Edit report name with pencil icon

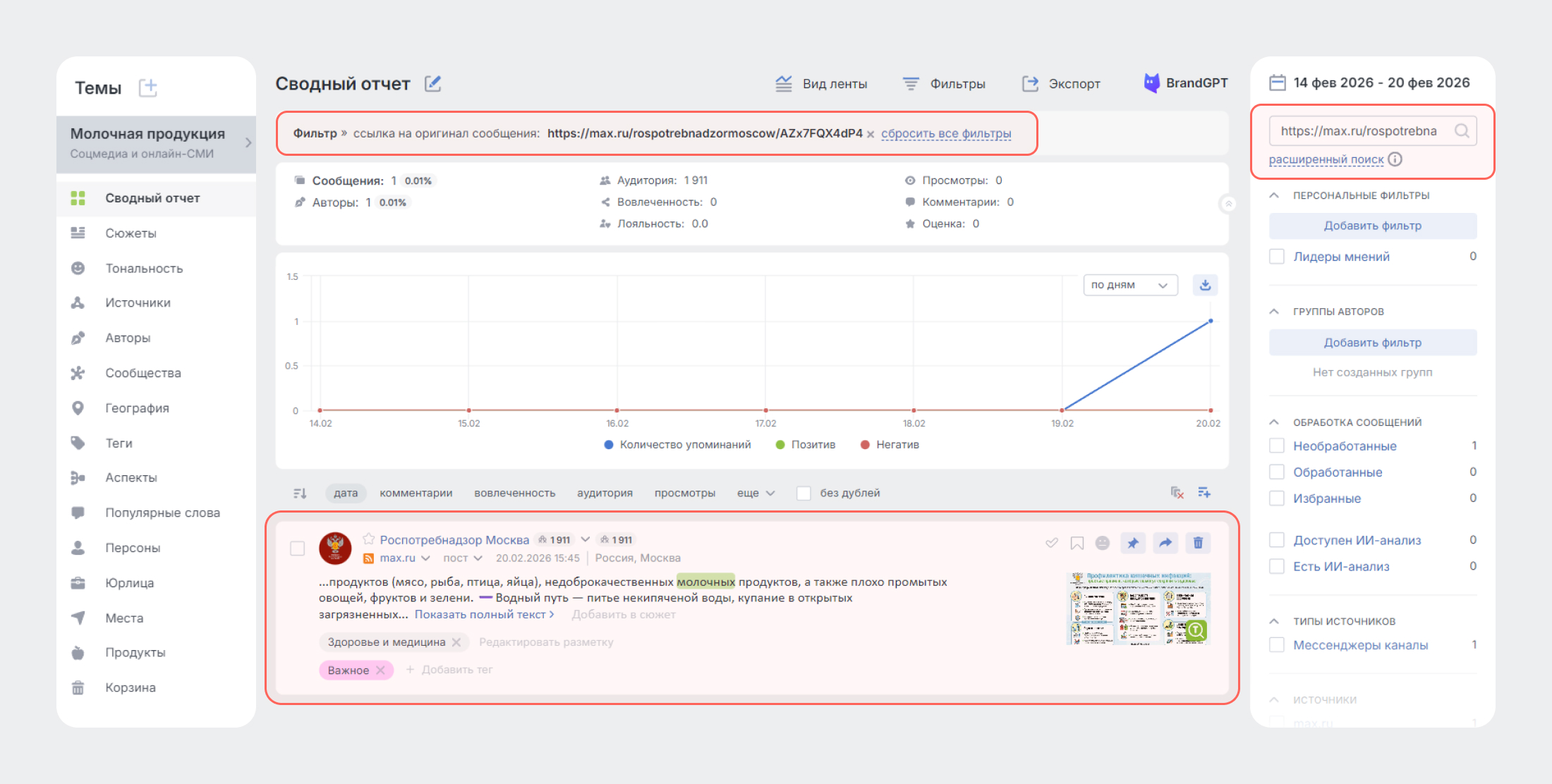click(x=433, y=83)
